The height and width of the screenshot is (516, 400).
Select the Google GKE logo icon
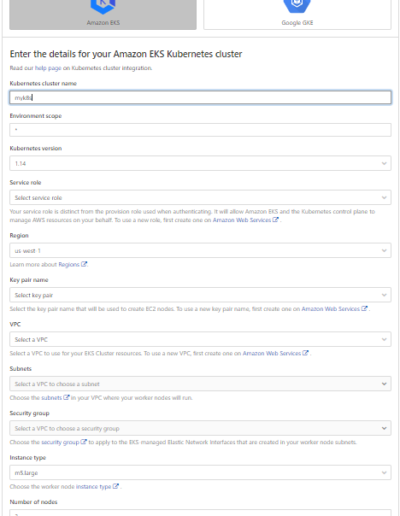pos(297,5)
